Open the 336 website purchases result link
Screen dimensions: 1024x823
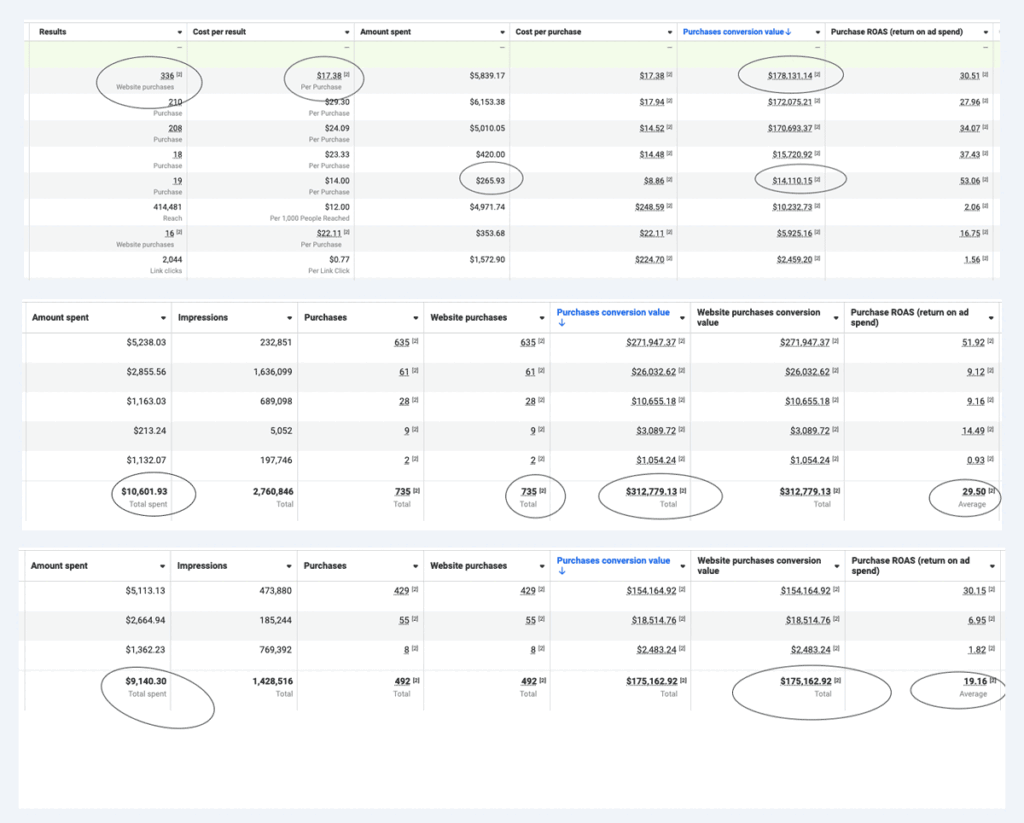tap(166, 76)
